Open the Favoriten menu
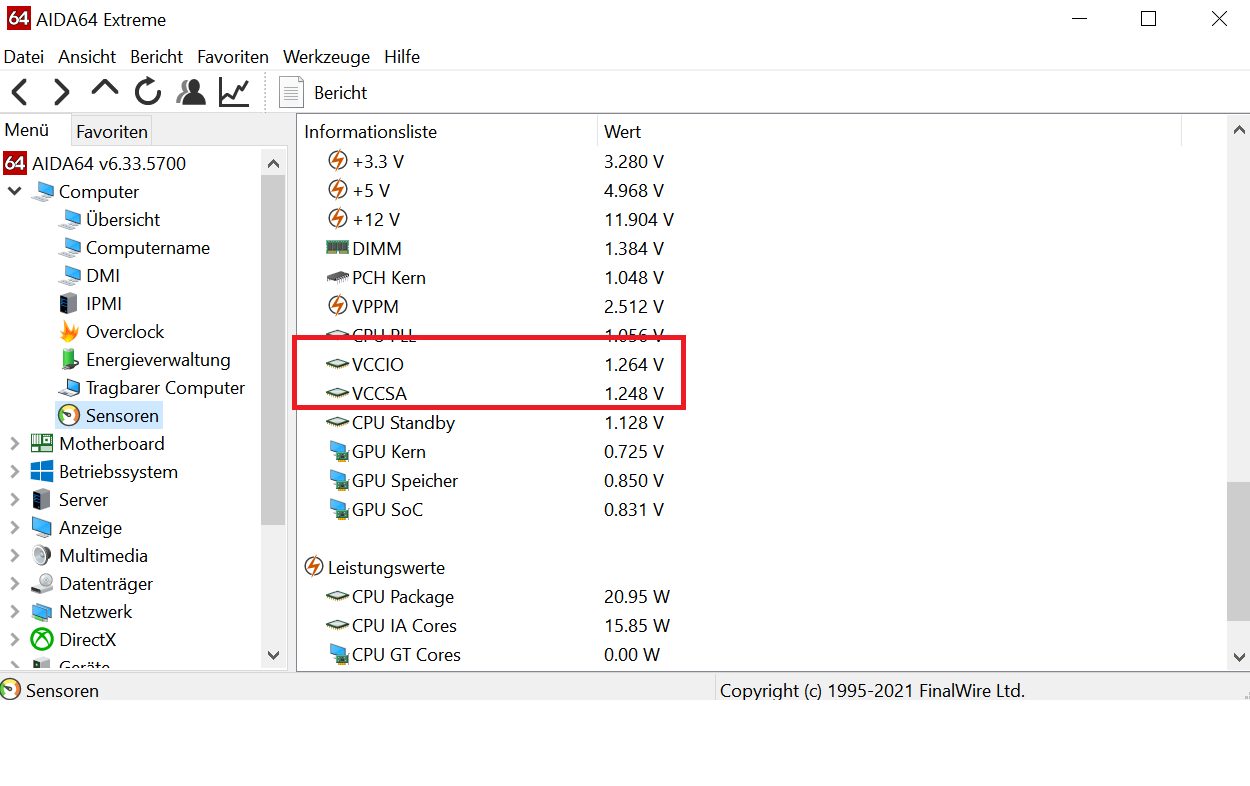Screen dimensions: 1250x786 click(233, 57)
